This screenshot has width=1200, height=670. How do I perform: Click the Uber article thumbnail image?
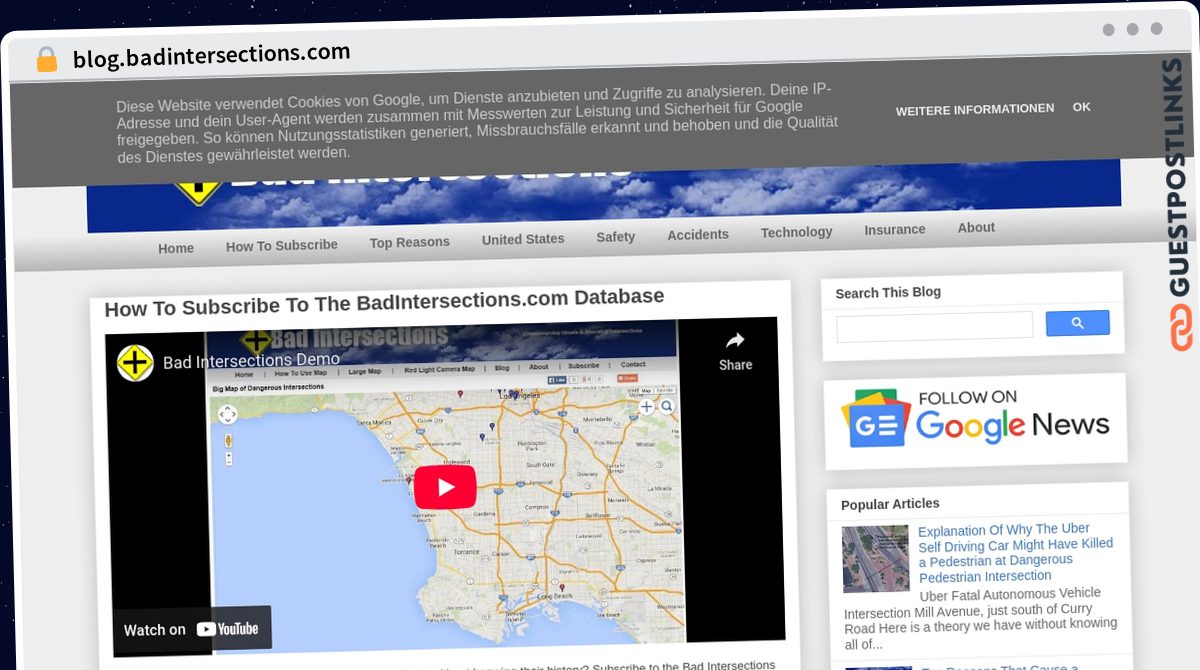pyautogui.click(x=876, y=559)
